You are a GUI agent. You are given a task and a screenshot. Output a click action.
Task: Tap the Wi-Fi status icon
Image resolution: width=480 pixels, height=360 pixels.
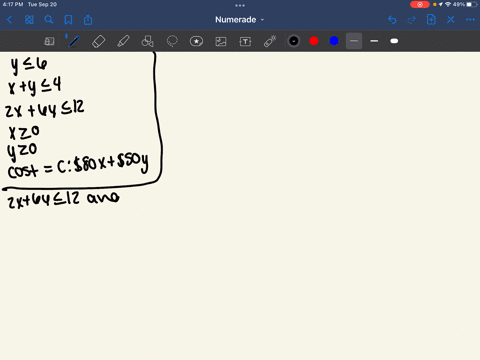(448, 4)
